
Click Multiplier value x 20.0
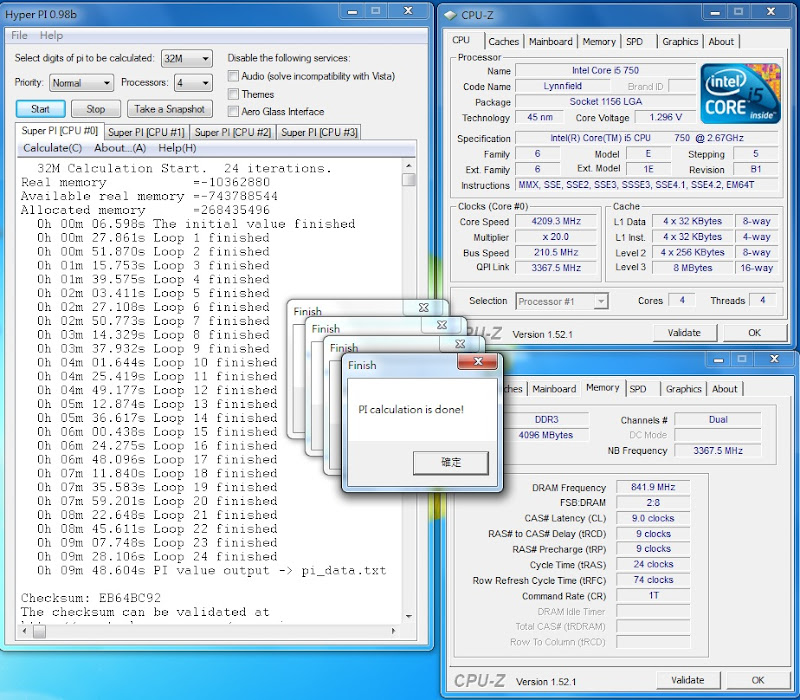click(556, 237)
